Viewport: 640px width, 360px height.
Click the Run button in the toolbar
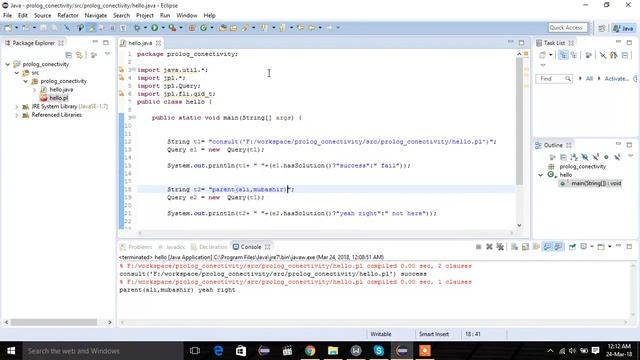[x=155, y=28]
